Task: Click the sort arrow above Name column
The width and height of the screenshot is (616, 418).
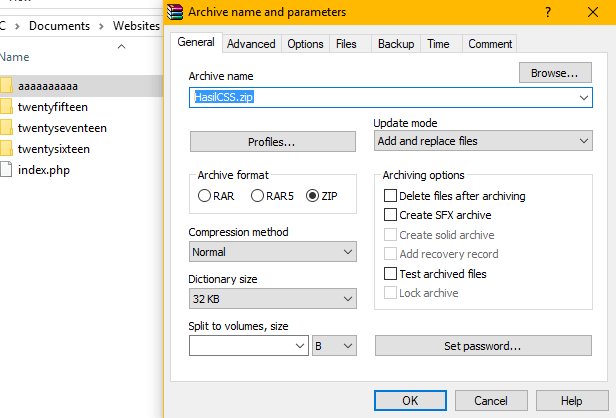Action: pos(122,46)
